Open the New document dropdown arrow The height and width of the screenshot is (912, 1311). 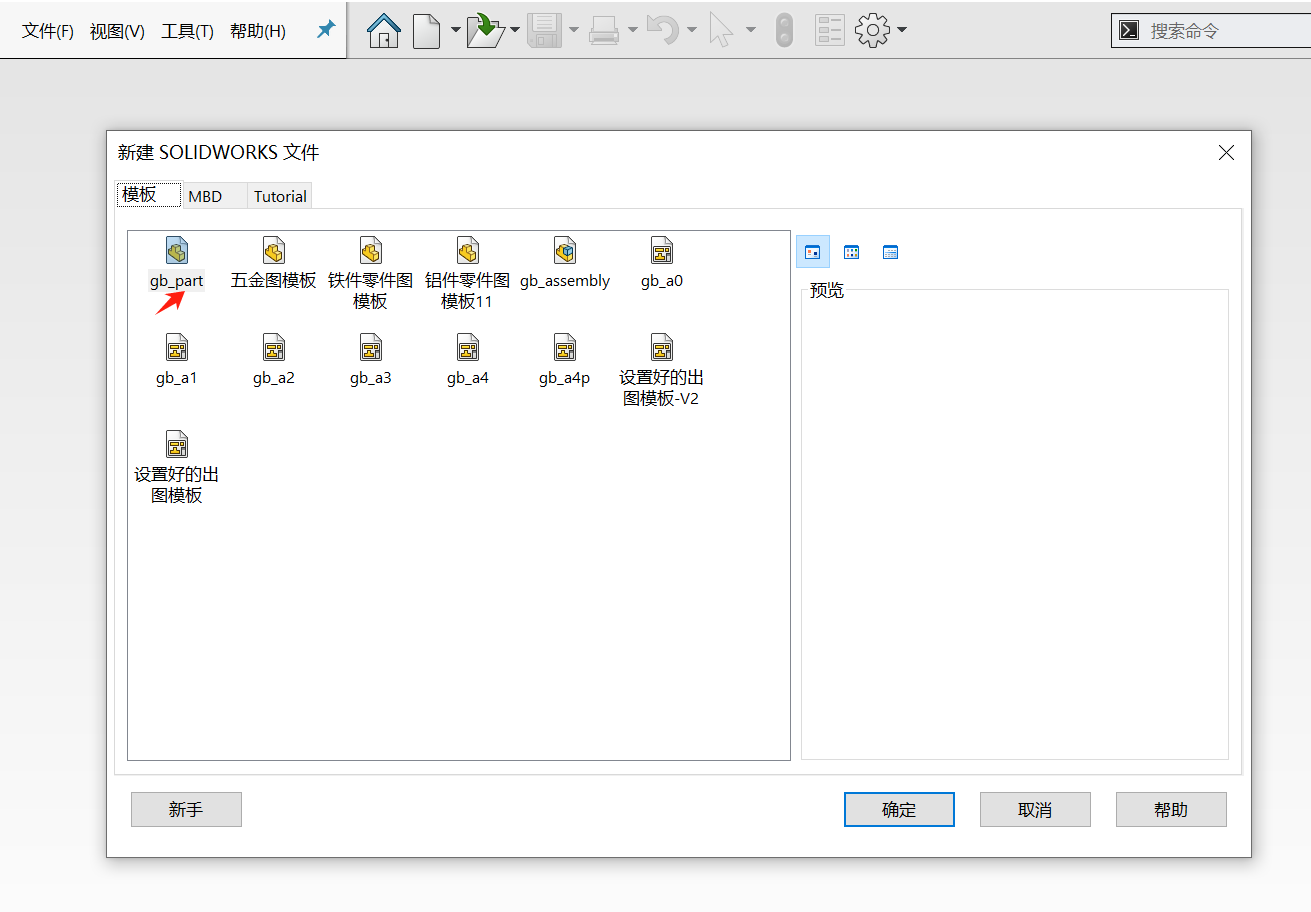pos(455,30)
